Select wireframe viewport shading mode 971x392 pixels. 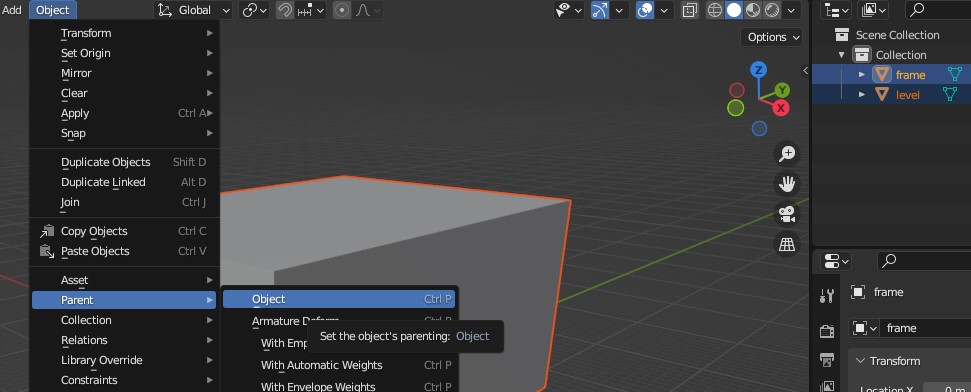tap(715, 10)
